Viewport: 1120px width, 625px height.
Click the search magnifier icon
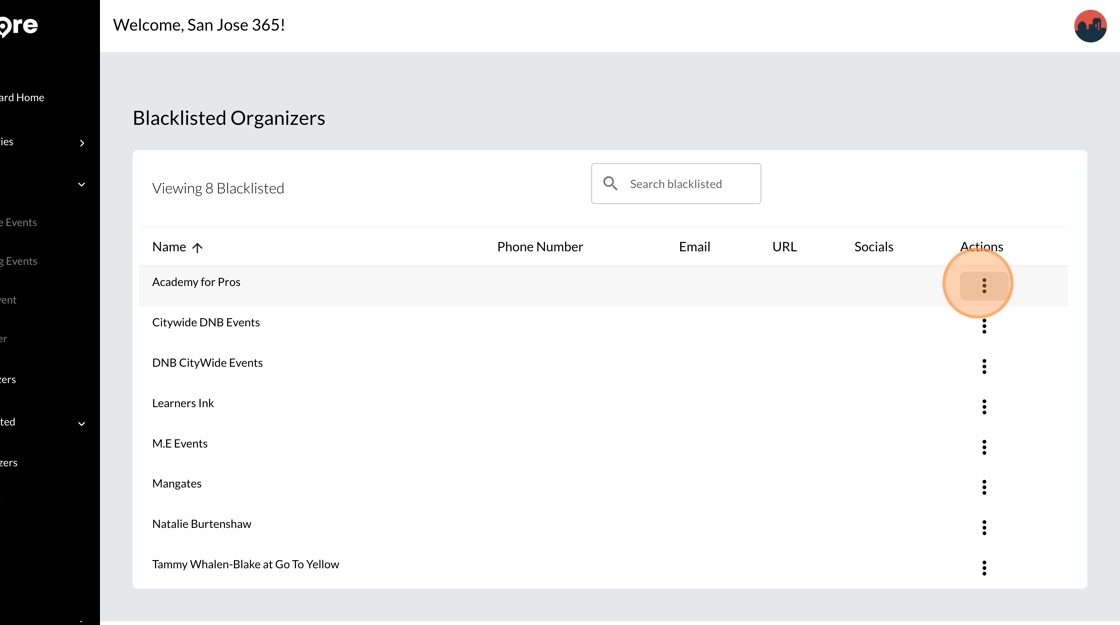coord(610,184)
